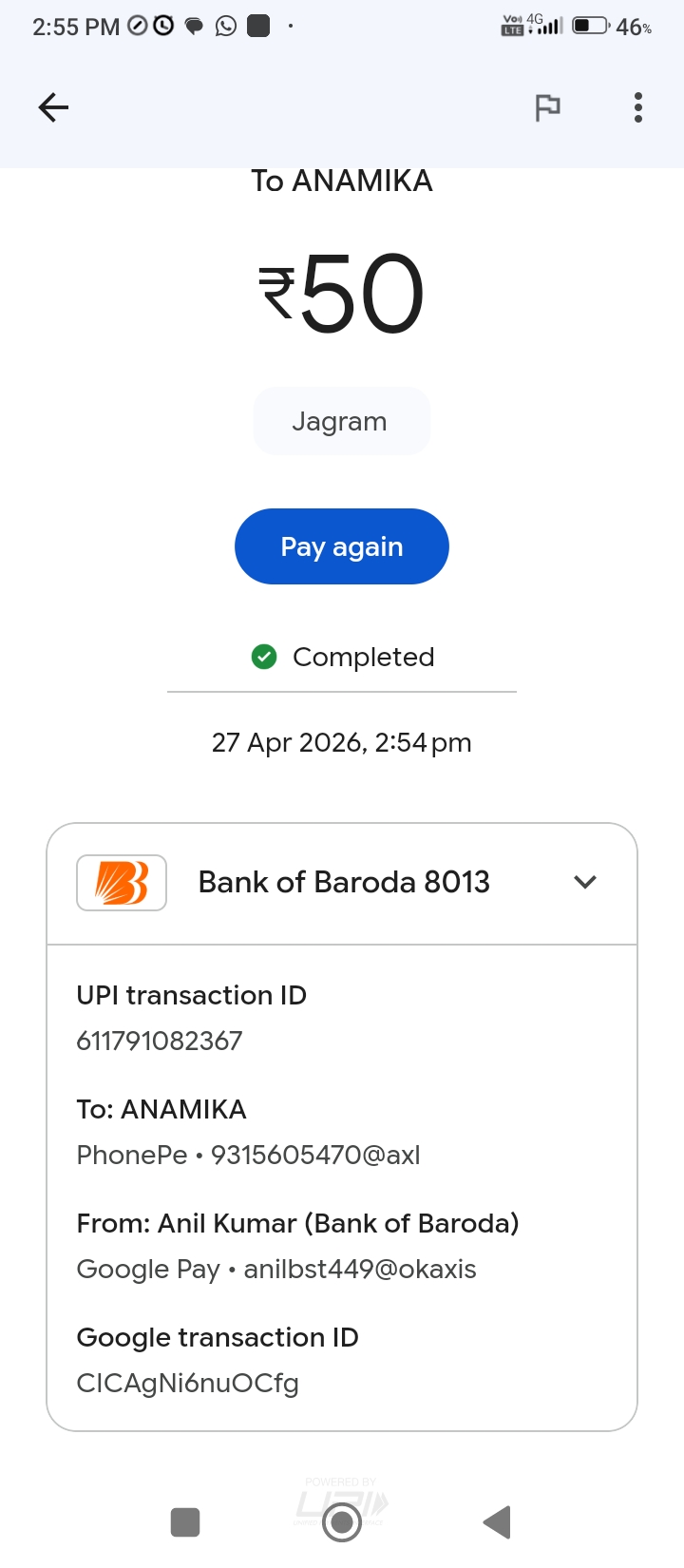Select the UPI transaction ID 611791082367
The height and width of the screenshot is (1568, 684).
coord(160,1041)
